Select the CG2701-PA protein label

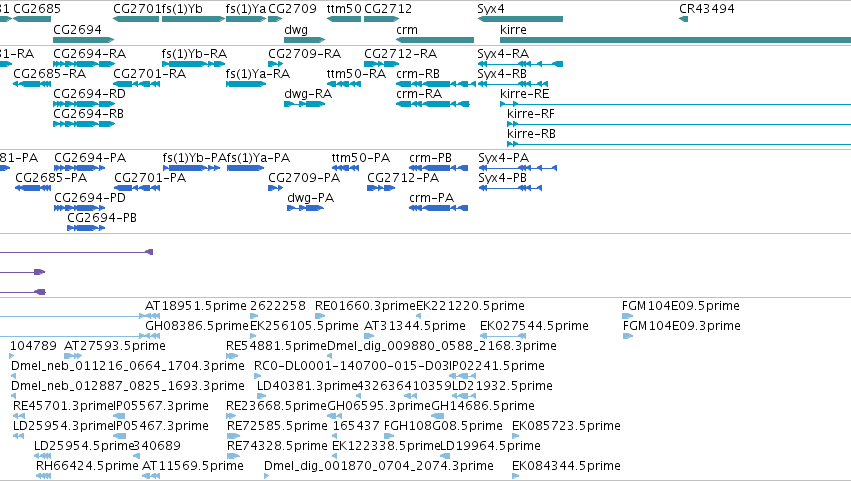[x=150, y=178]
